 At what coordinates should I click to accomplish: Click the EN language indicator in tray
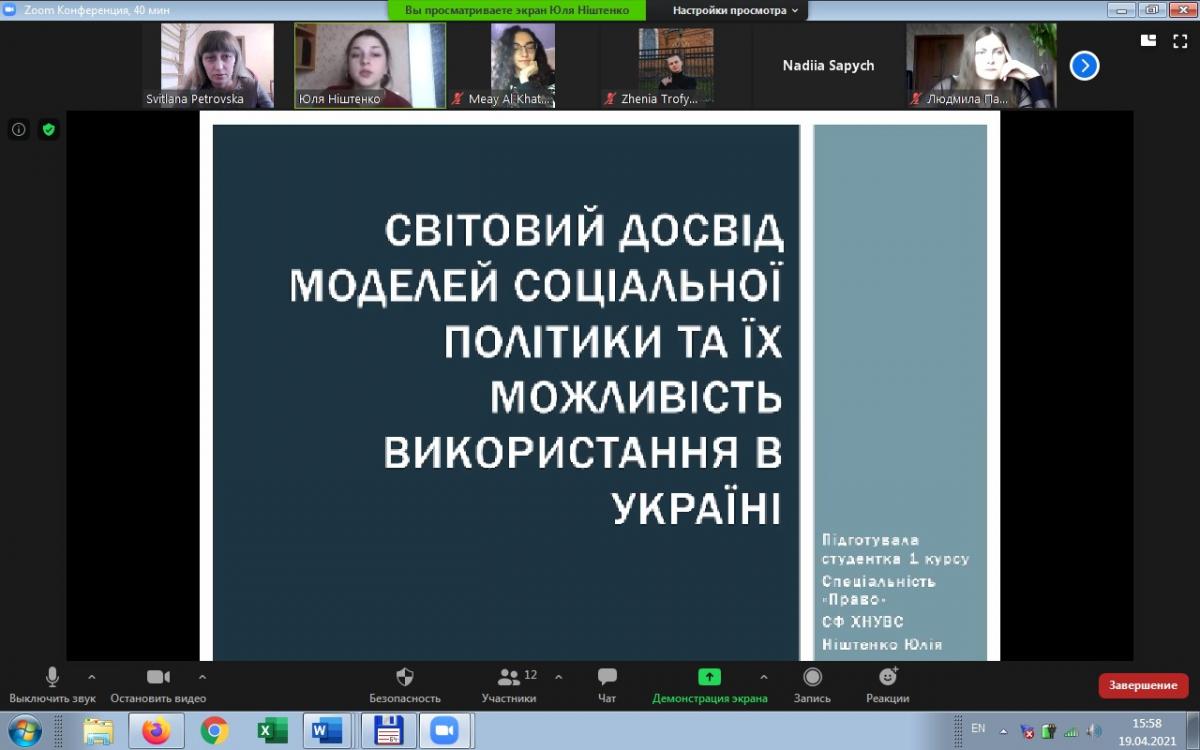click(x=978, y=728)
